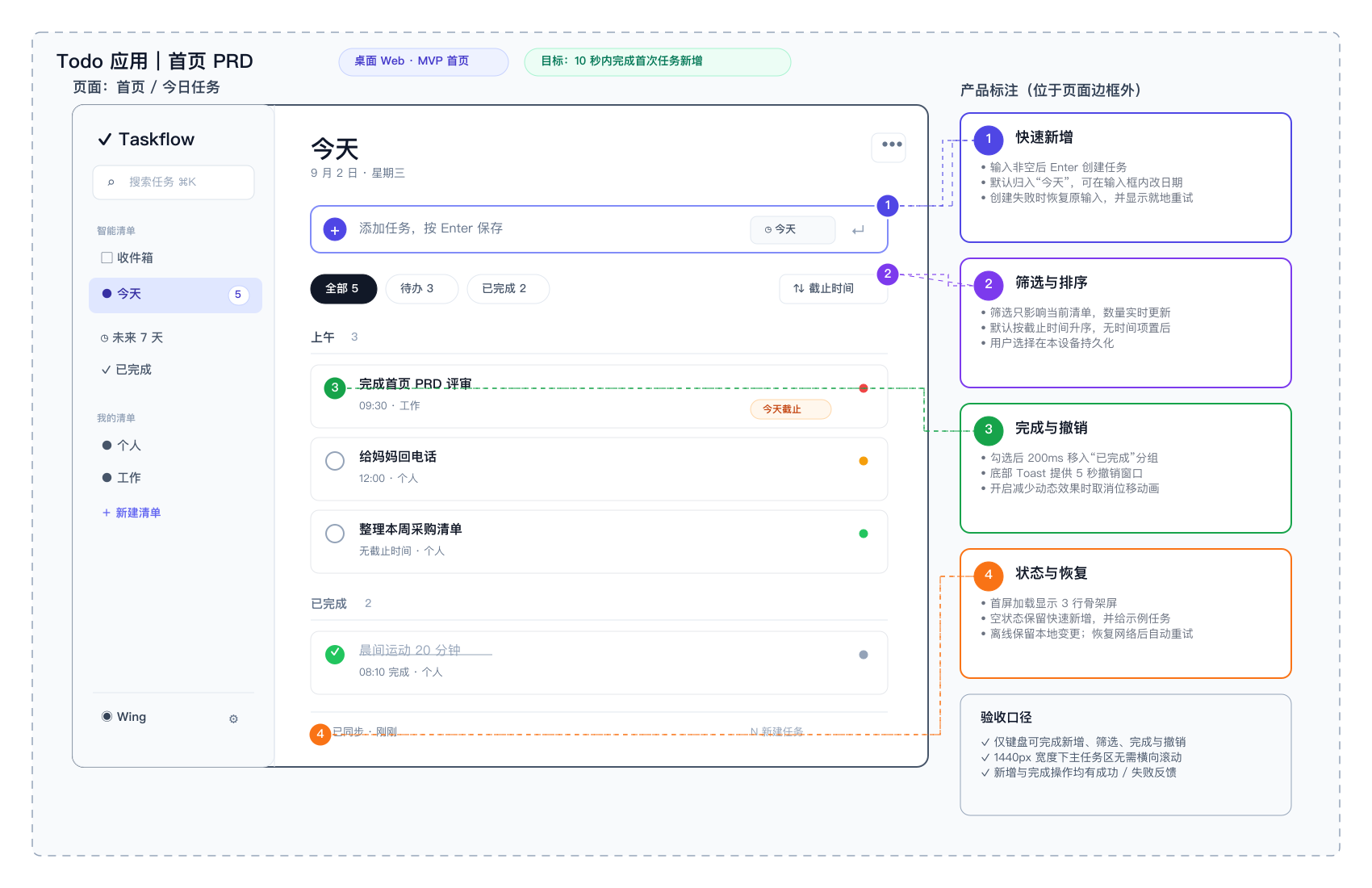The width and height of the screenshot is (1372, 888).
Task: Click the 上午 group header
Action: click(x=323, y=337)
